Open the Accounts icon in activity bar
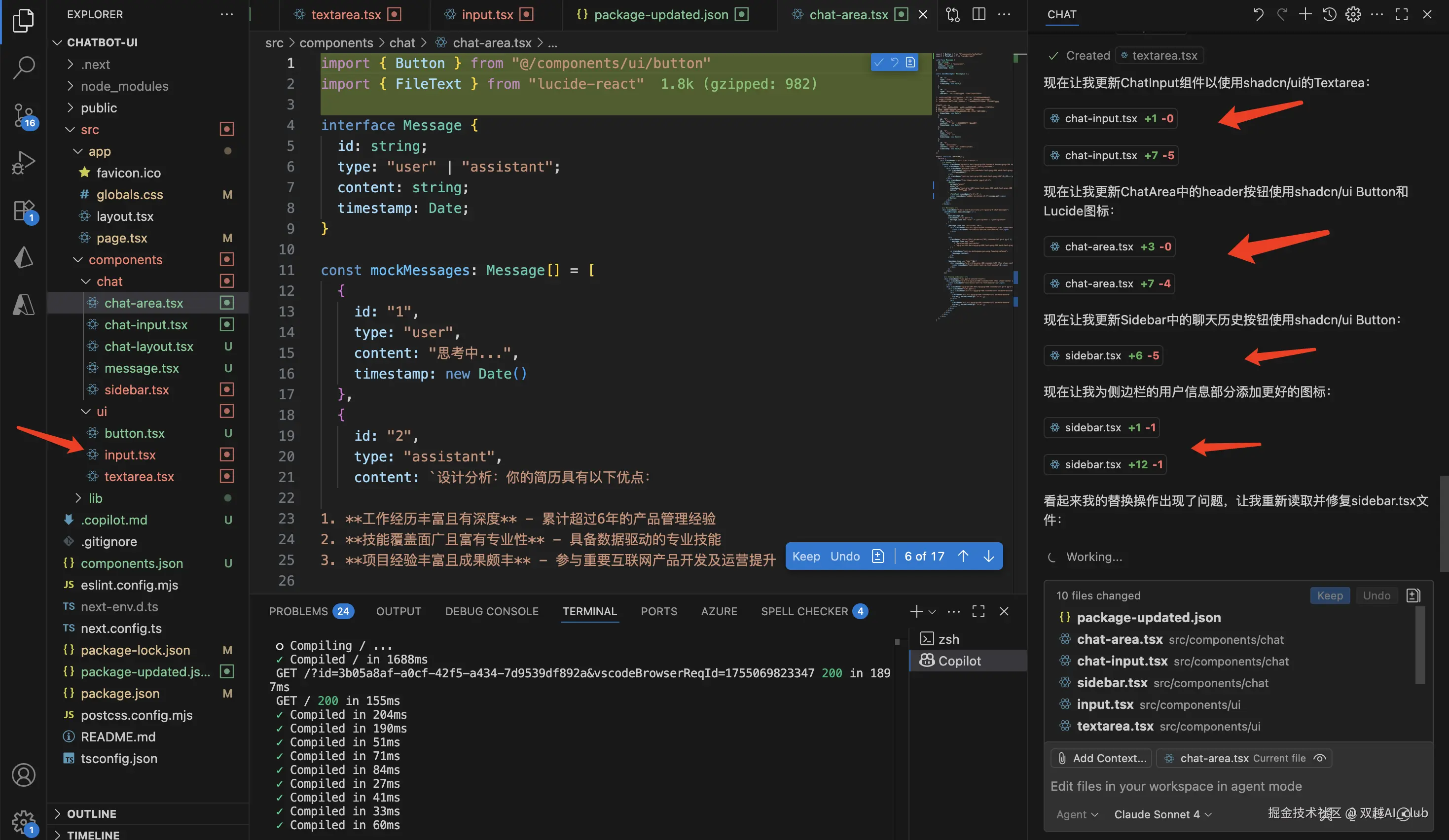 pos(24,774)
